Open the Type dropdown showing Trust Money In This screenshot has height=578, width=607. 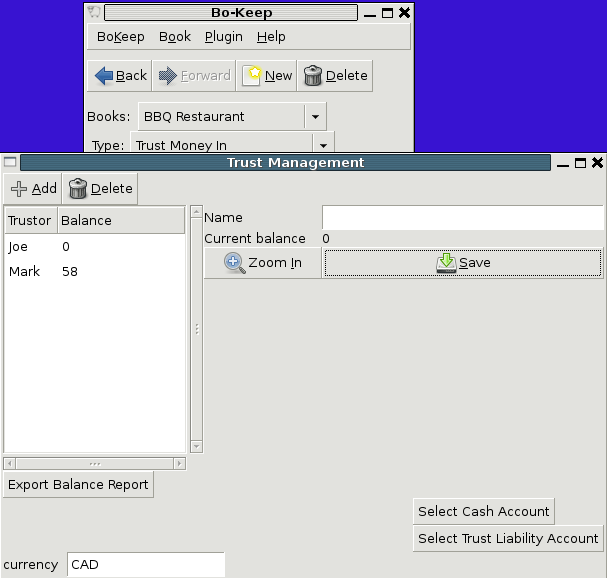tap(322, 145)
